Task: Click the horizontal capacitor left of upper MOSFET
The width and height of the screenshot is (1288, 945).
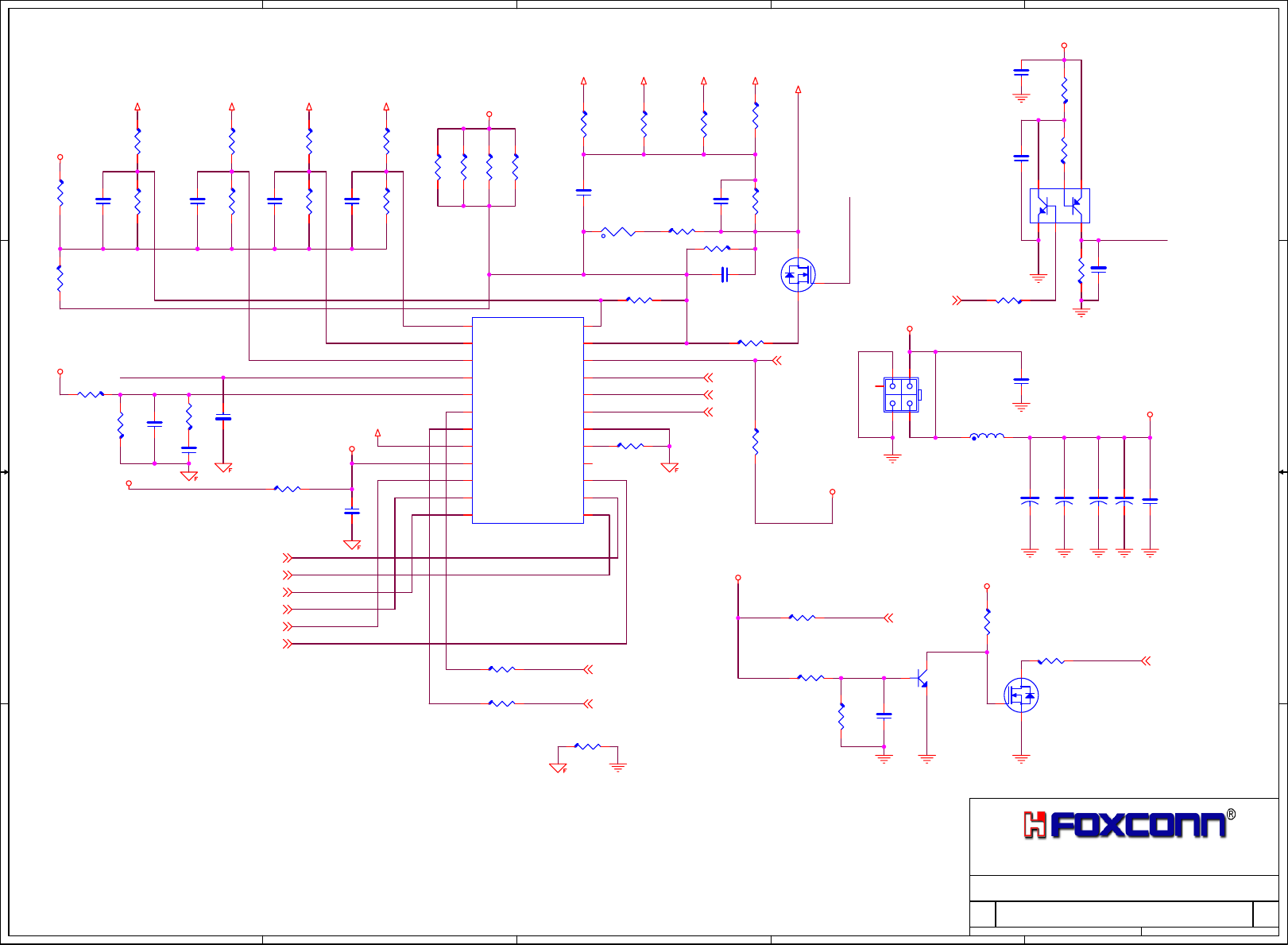Action: coord(725,275)
